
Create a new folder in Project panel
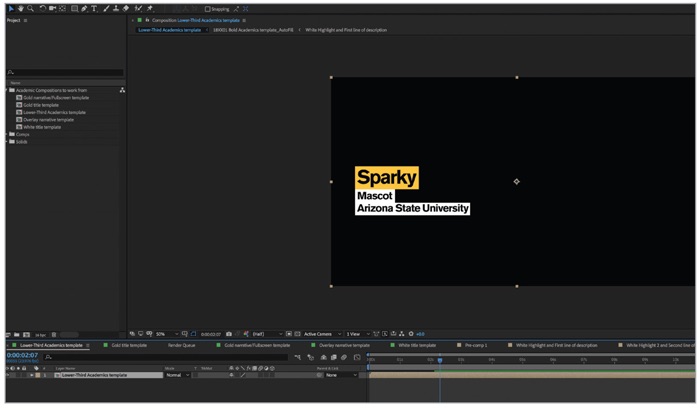[x=17, y=334]
